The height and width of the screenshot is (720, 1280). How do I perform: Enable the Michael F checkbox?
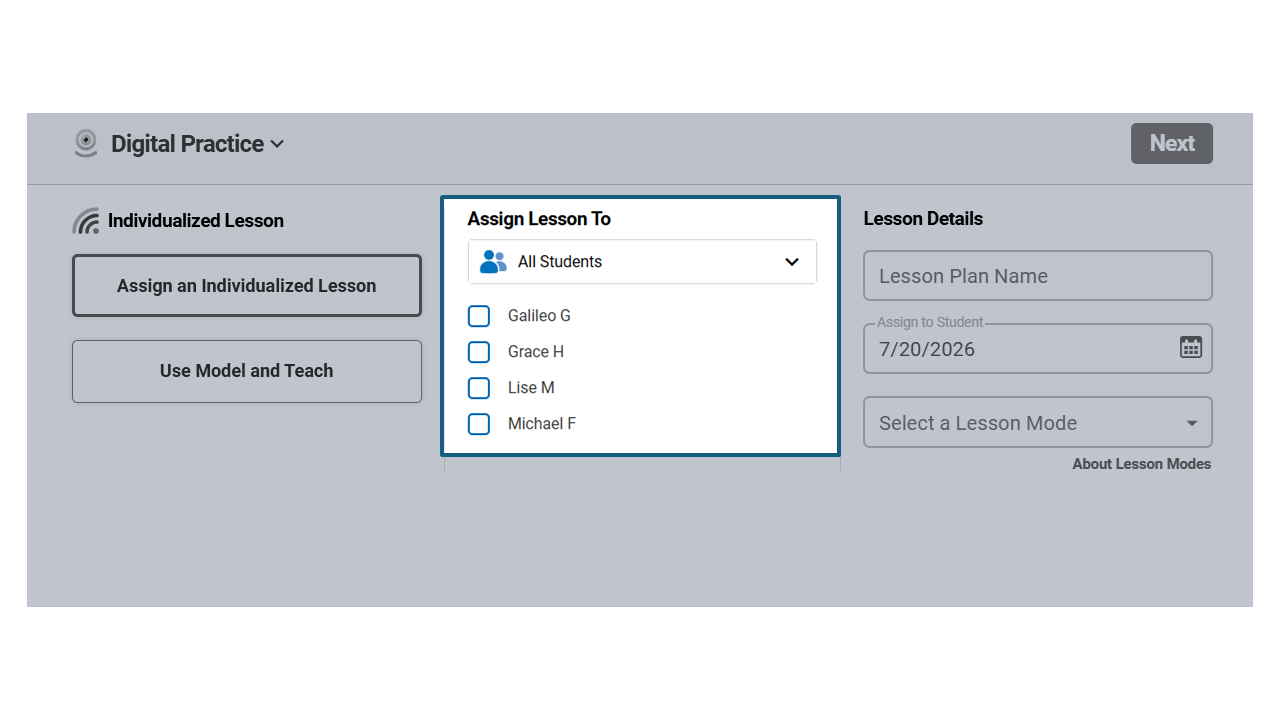(x=479, y=424)
